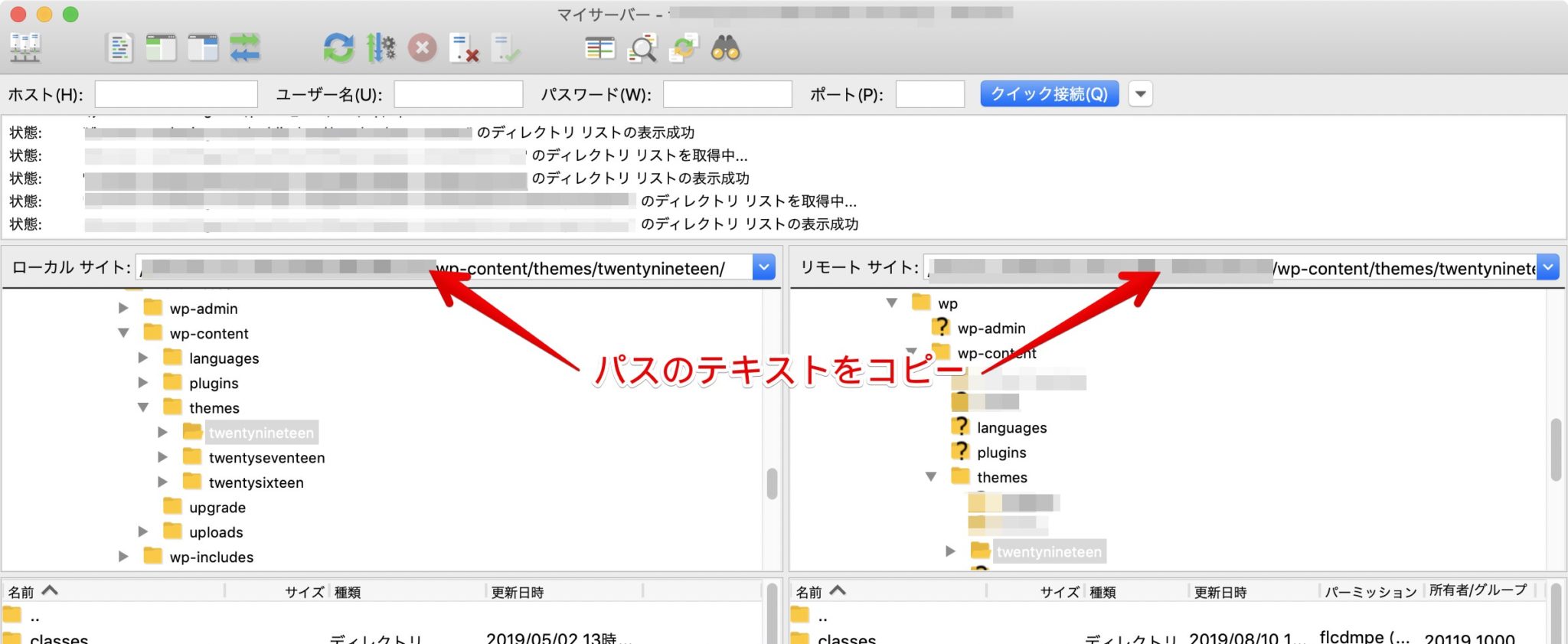The height and width of the screenshot is (644, 1568).
Task: Reconnect to the last server icon
Action: (x=505, y=48)
